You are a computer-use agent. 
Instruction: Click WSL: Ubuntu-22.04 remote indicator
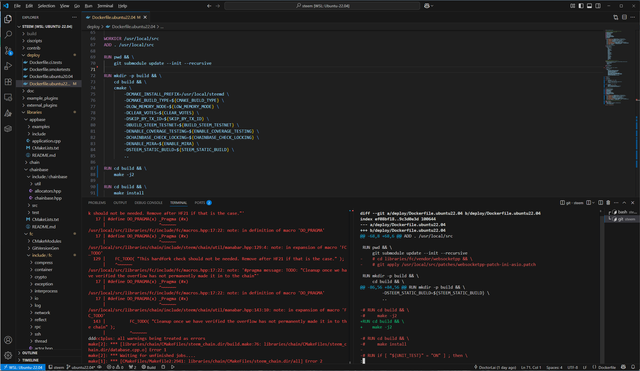[x=23, y=367]
